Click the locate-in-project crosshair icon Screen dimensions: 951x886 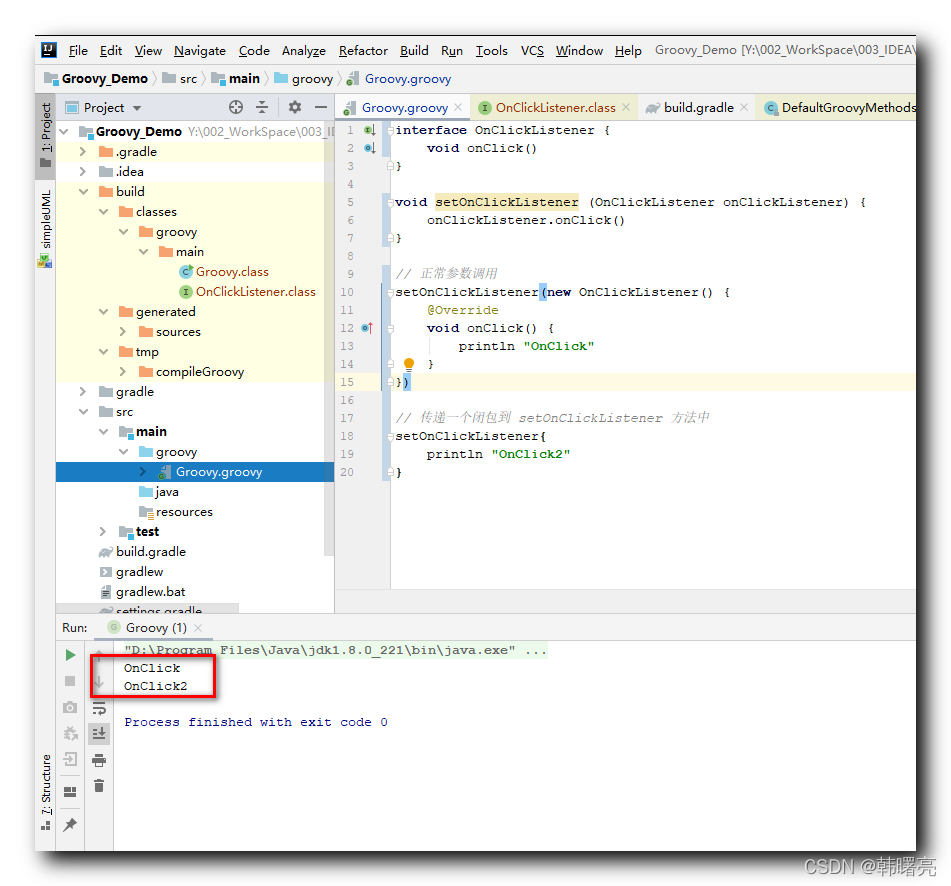tap(236, 107)
